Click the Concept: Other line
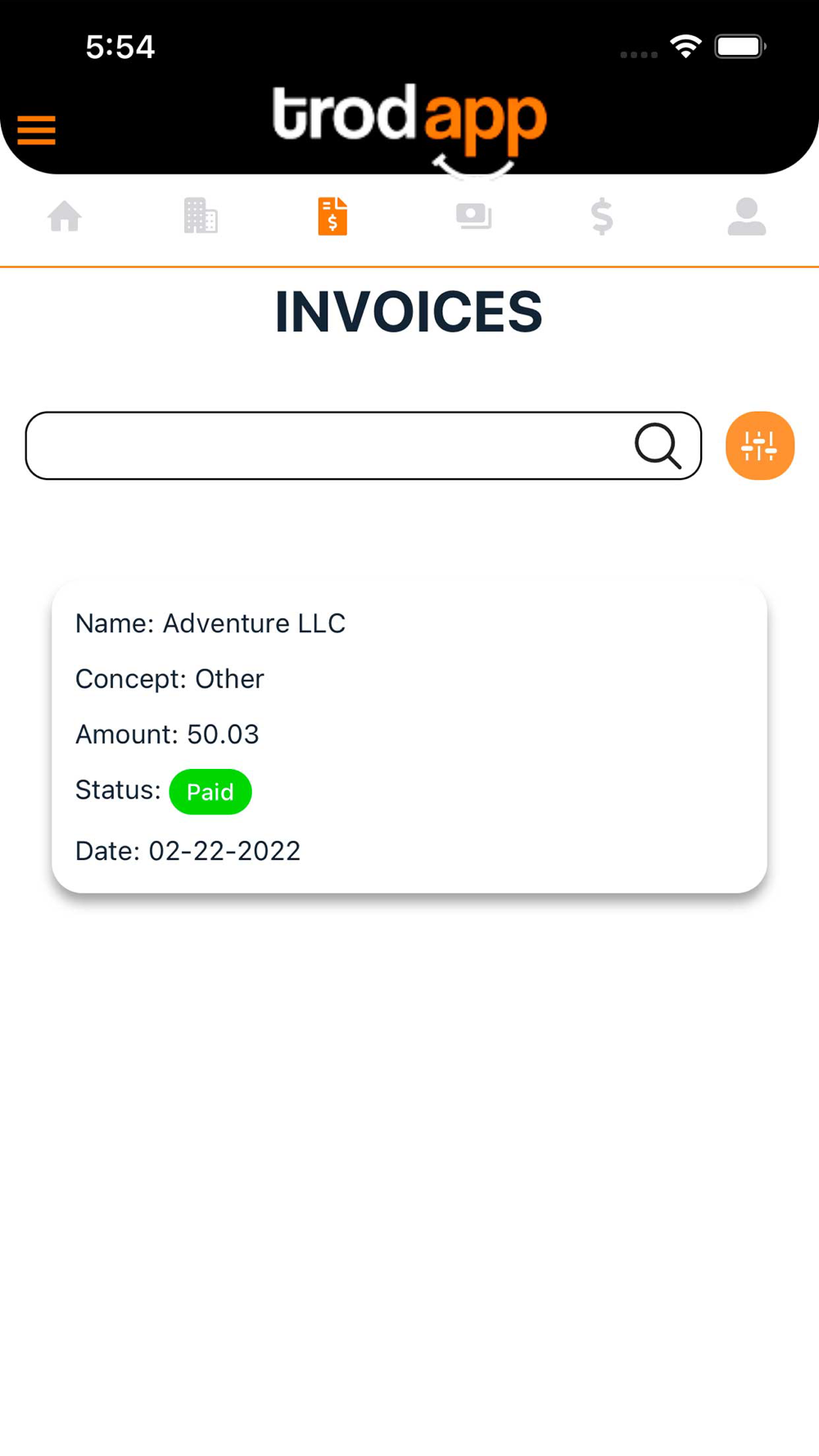Image resolution: width=819 pixels, height=1456 pixels. (x=170, y=680)
